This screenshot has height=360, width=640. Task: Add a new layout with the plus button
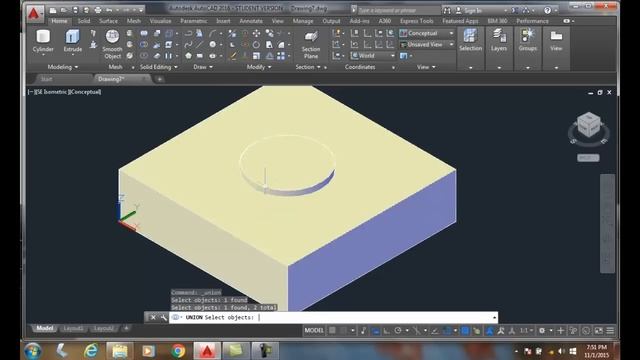pos(126,328)
